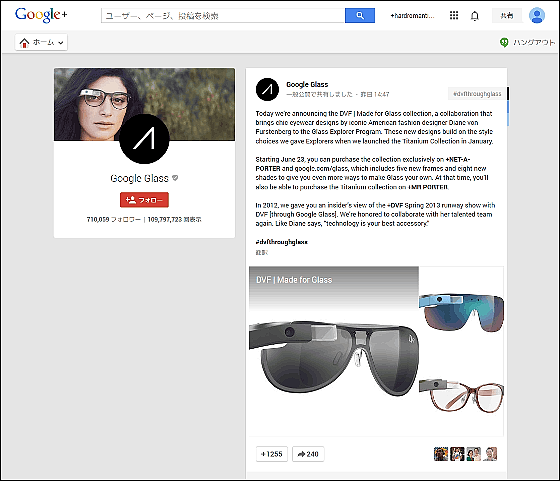The width and height of the screenshot is (560, 481).
Task: Click the reshare 240 button
Action: click(308, 454)
